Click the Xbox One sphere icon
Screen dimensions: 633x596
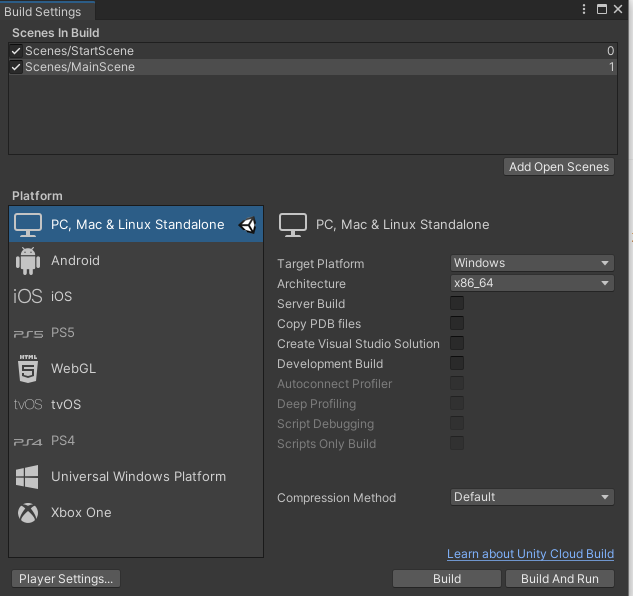tap(28, 513)
